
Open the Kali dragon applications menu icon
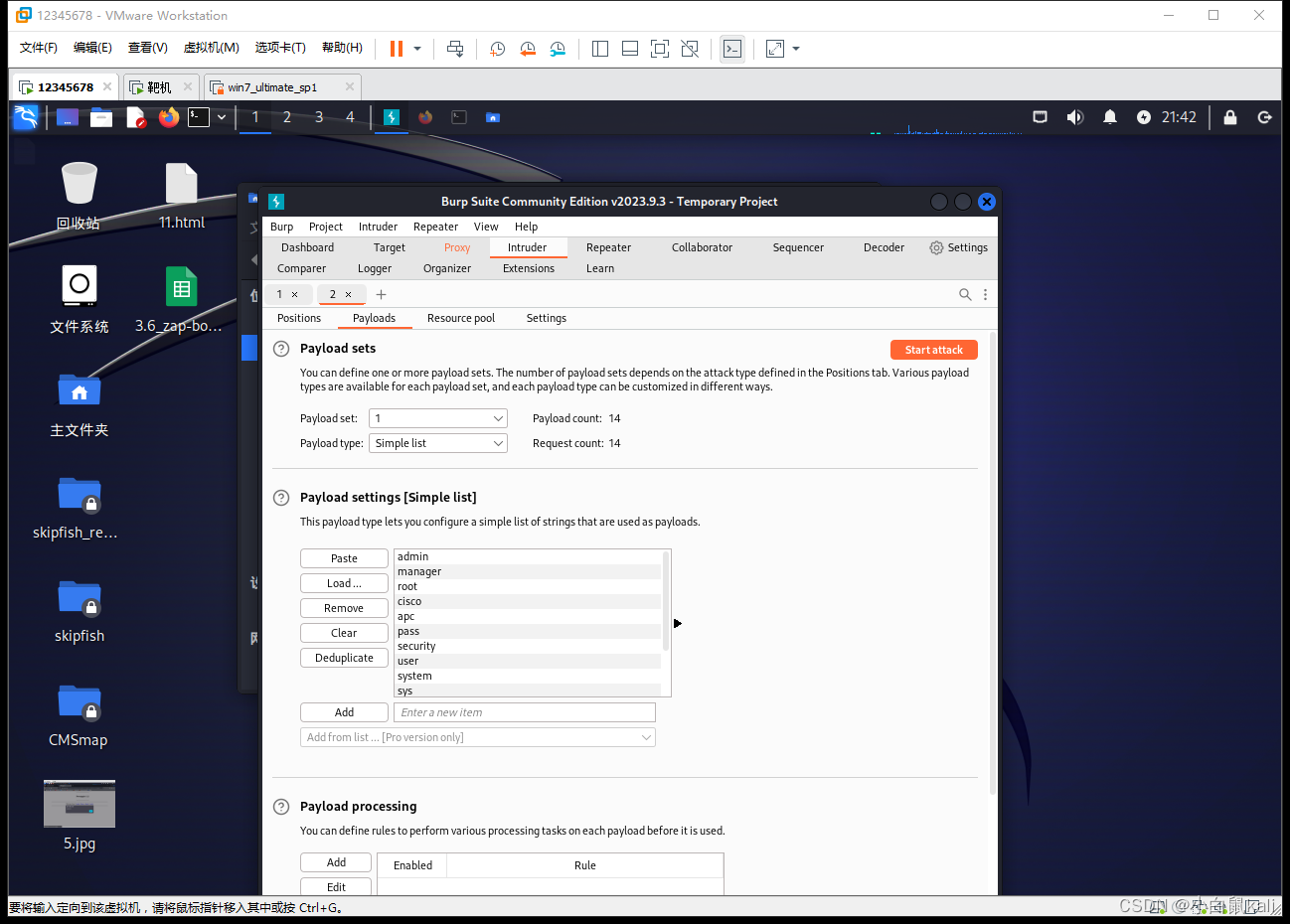[x=26, y=117]
